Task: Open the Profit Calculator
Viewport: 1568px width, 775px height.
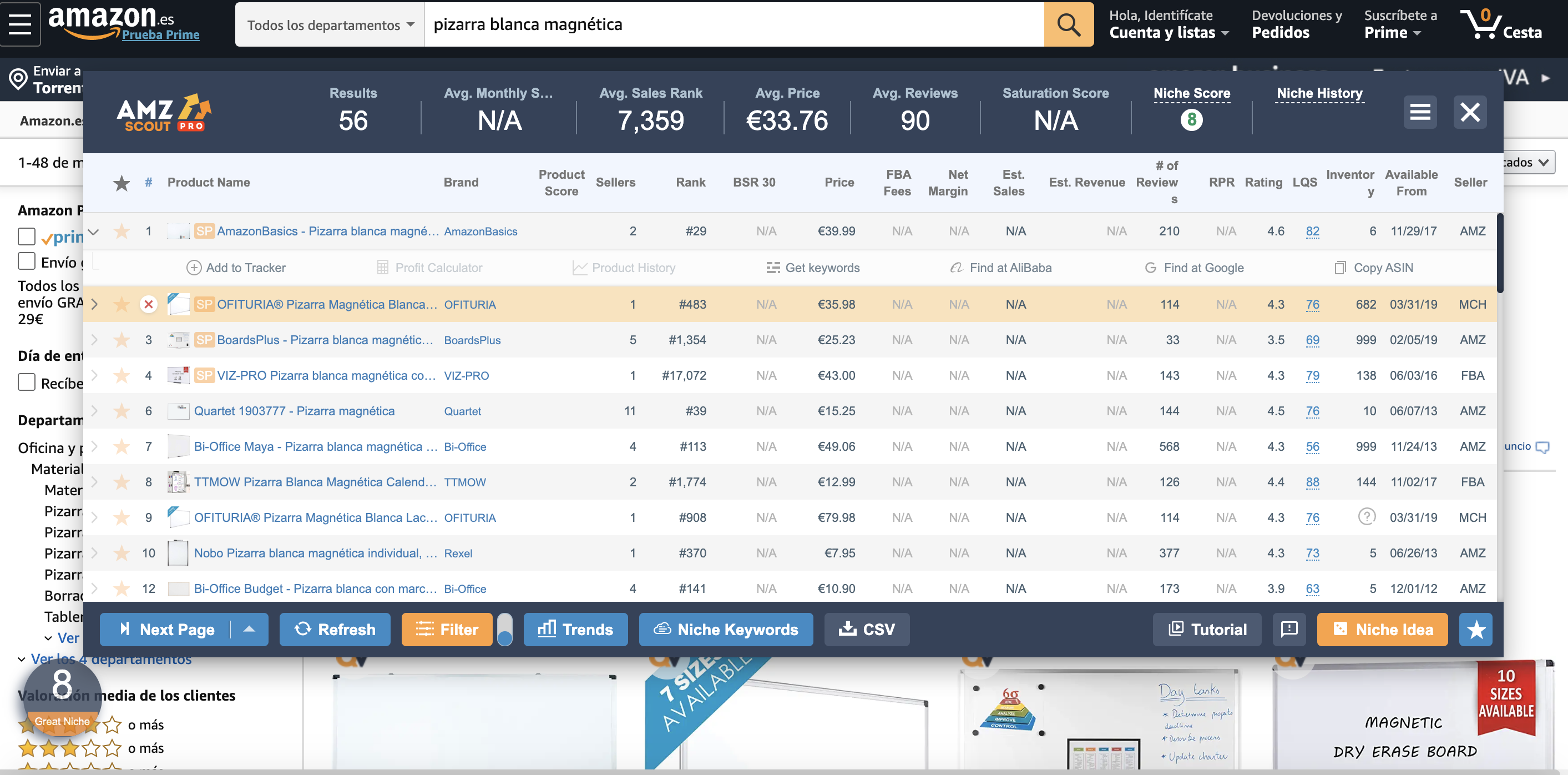Action: (430, 268)
